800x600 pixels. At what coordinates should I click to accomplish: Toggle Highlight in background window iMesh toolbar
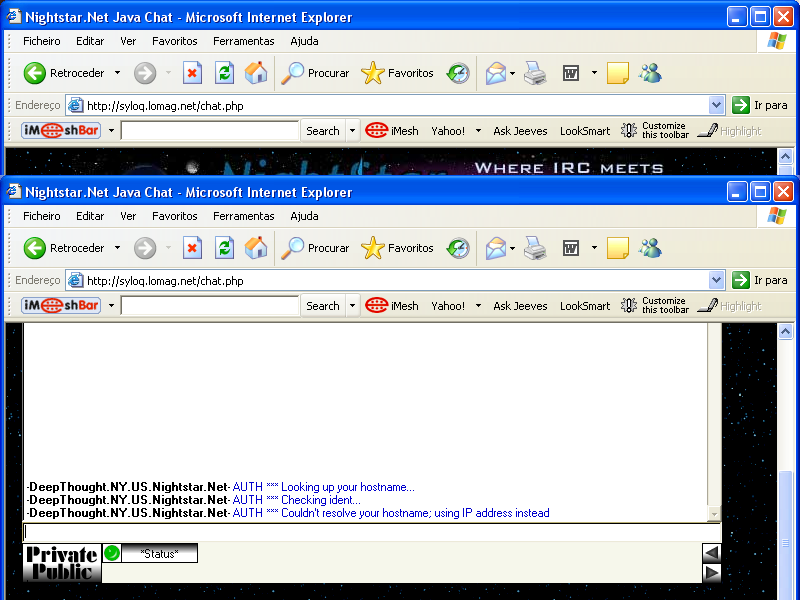[730, 131]
